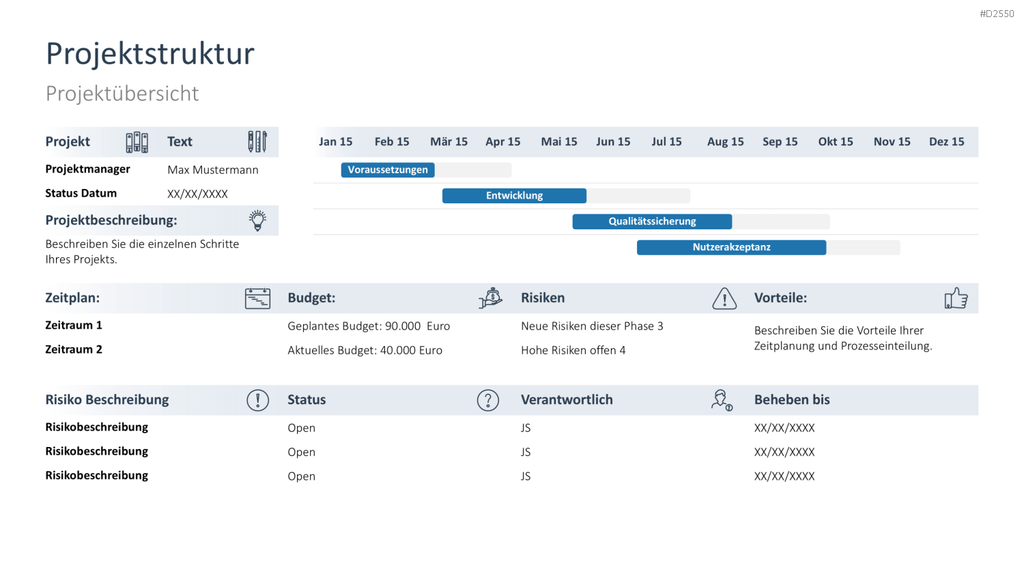Click the calendar schedule icon beside Zeitplan
Viewport: 1024px width, 576px height.
[x=257, y=298]
